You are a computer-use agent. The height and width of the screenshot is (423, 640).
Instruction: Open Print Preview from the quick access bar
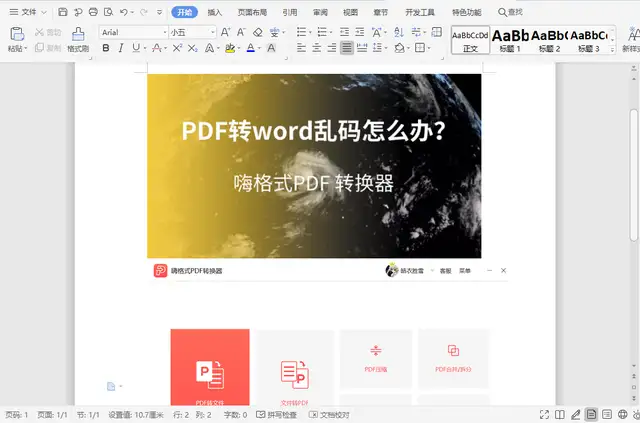[108, 12]
